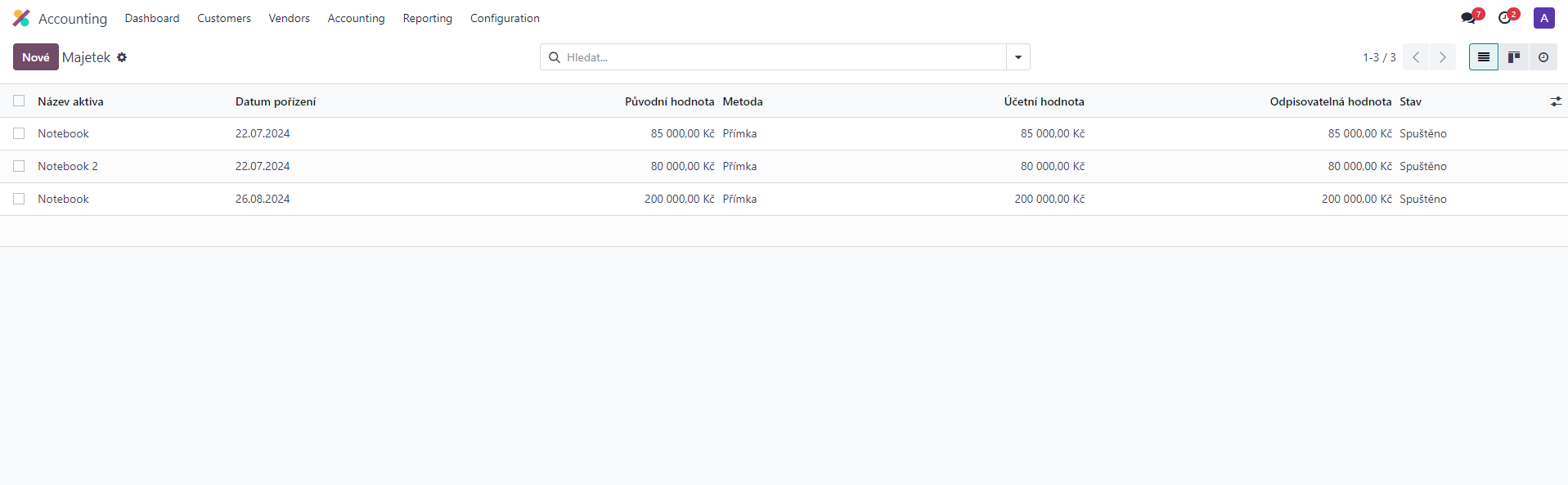Switch to list view
Screen dimensions: 1568x485
click(x=1483, y=57)
